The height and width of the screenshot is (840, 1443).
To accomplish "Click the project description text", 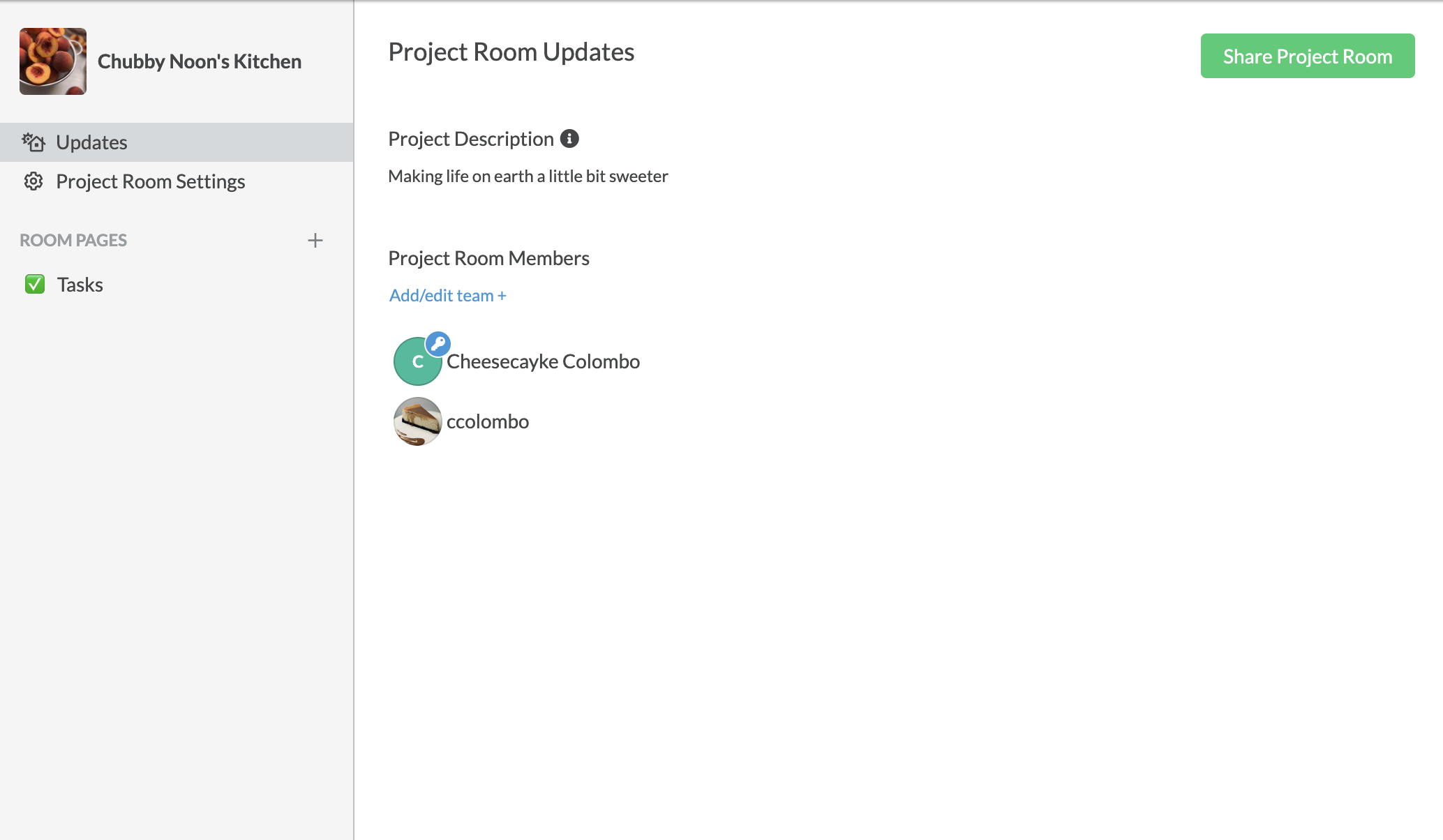I will (528, 177).
